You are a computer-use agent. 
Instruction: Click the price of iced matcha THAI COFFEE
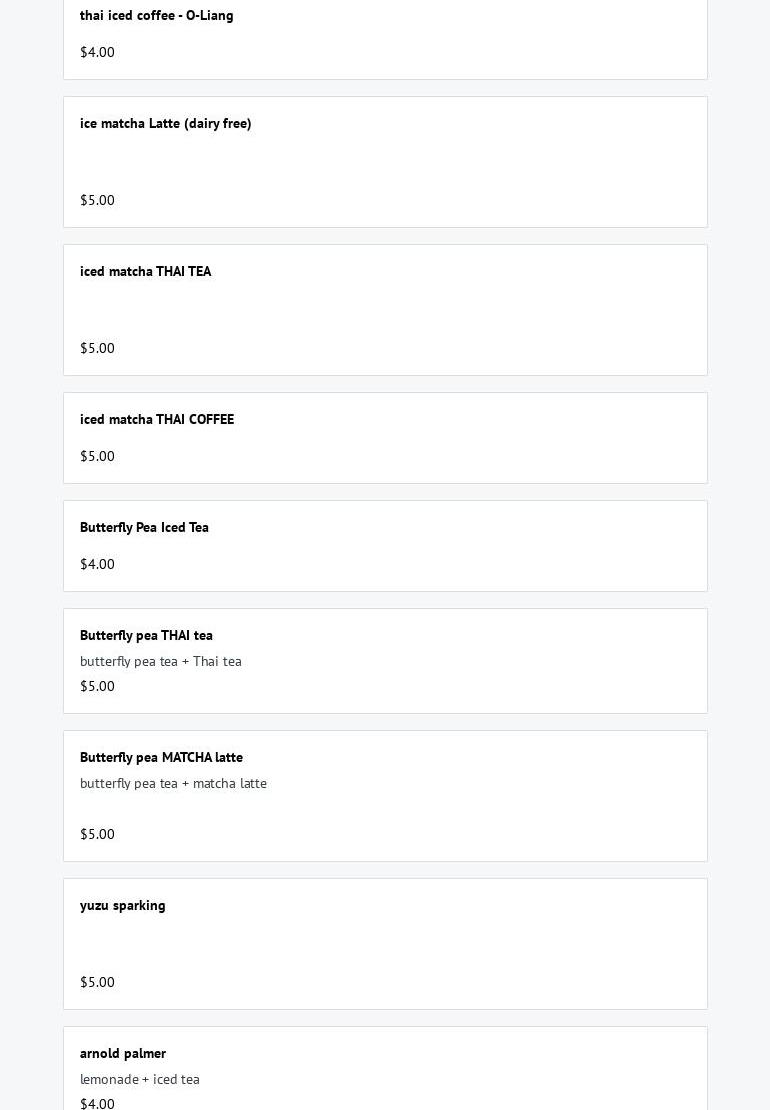pyautogui.click(x=97, y=456)
